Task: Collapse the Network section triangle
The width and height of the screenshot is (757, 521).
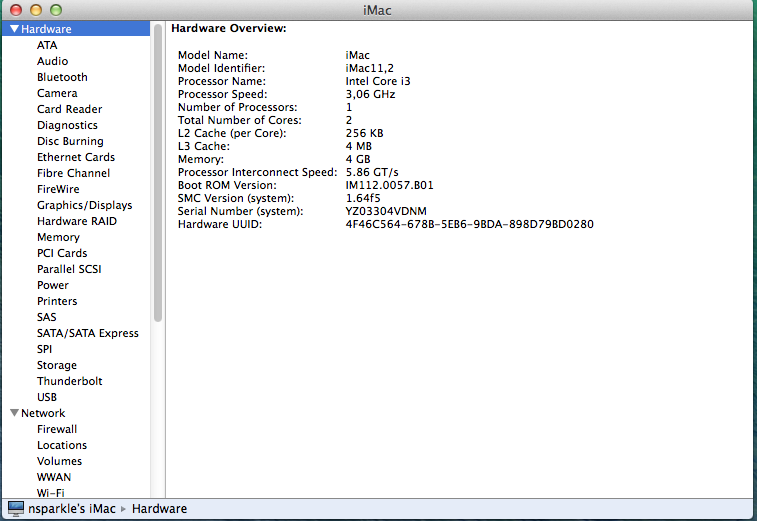Action: 14,413
